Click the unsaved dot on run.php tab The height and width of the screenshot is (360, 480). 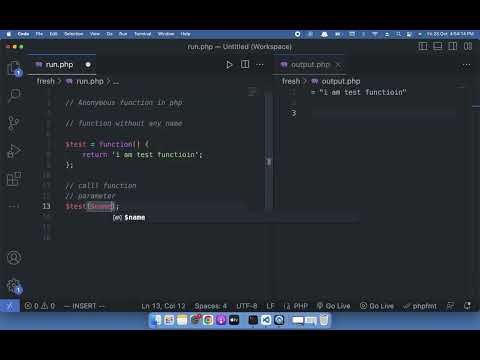[88, 65]
